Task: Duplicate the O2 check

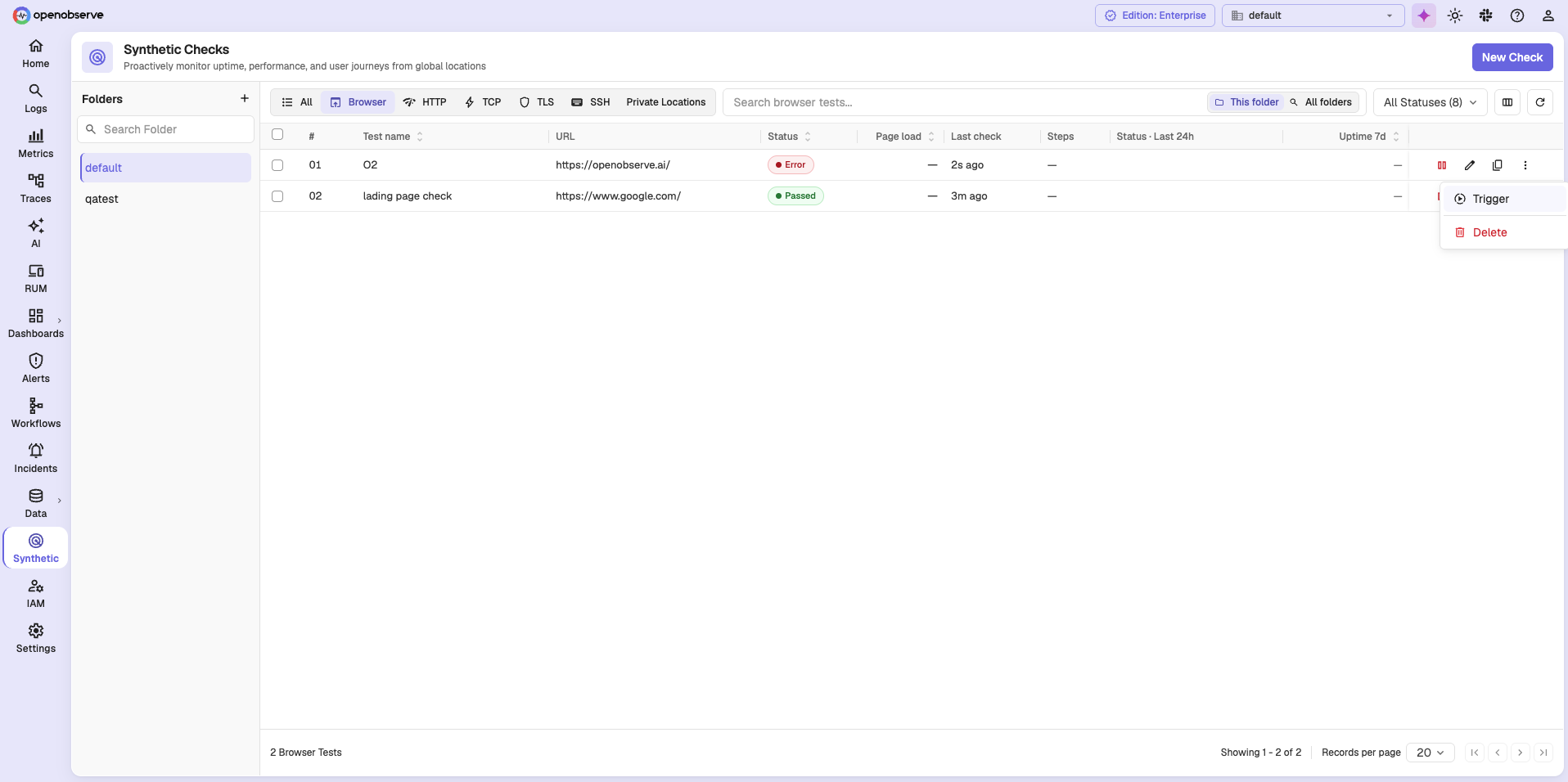Action: pos(1498,165)
